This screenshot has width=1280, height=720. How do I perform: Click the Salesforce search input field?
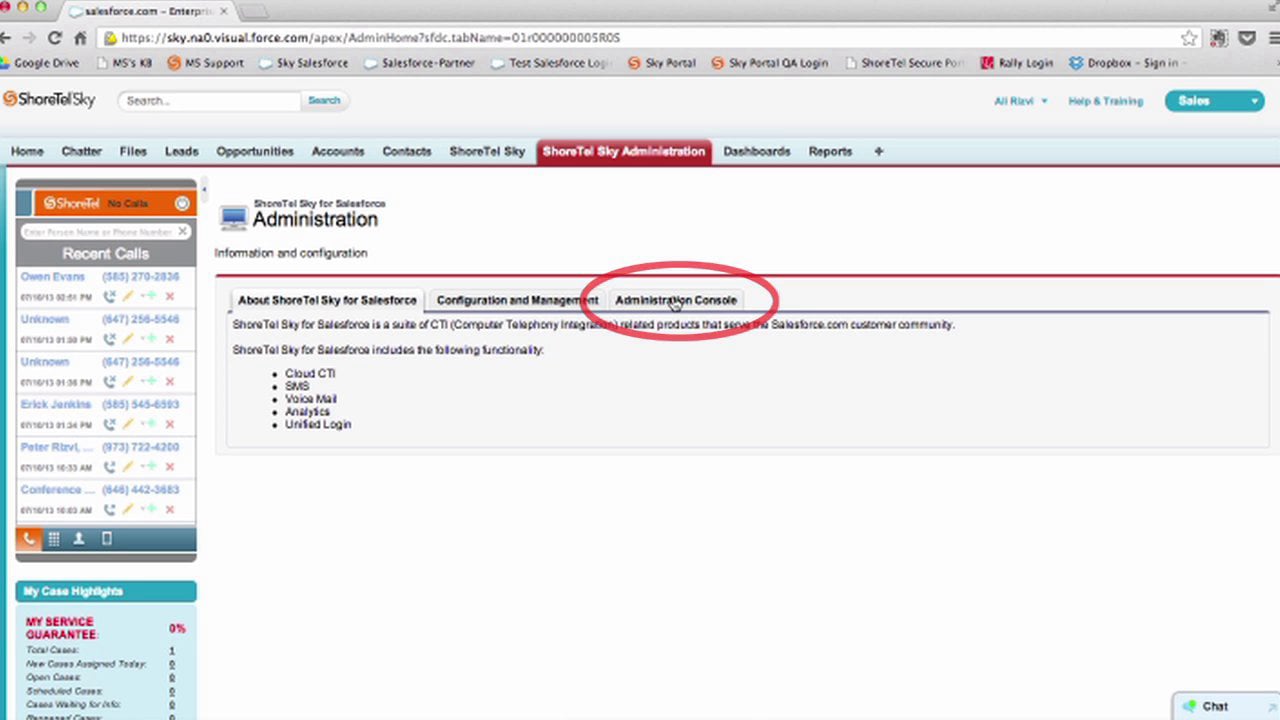(x=209, y=101)
